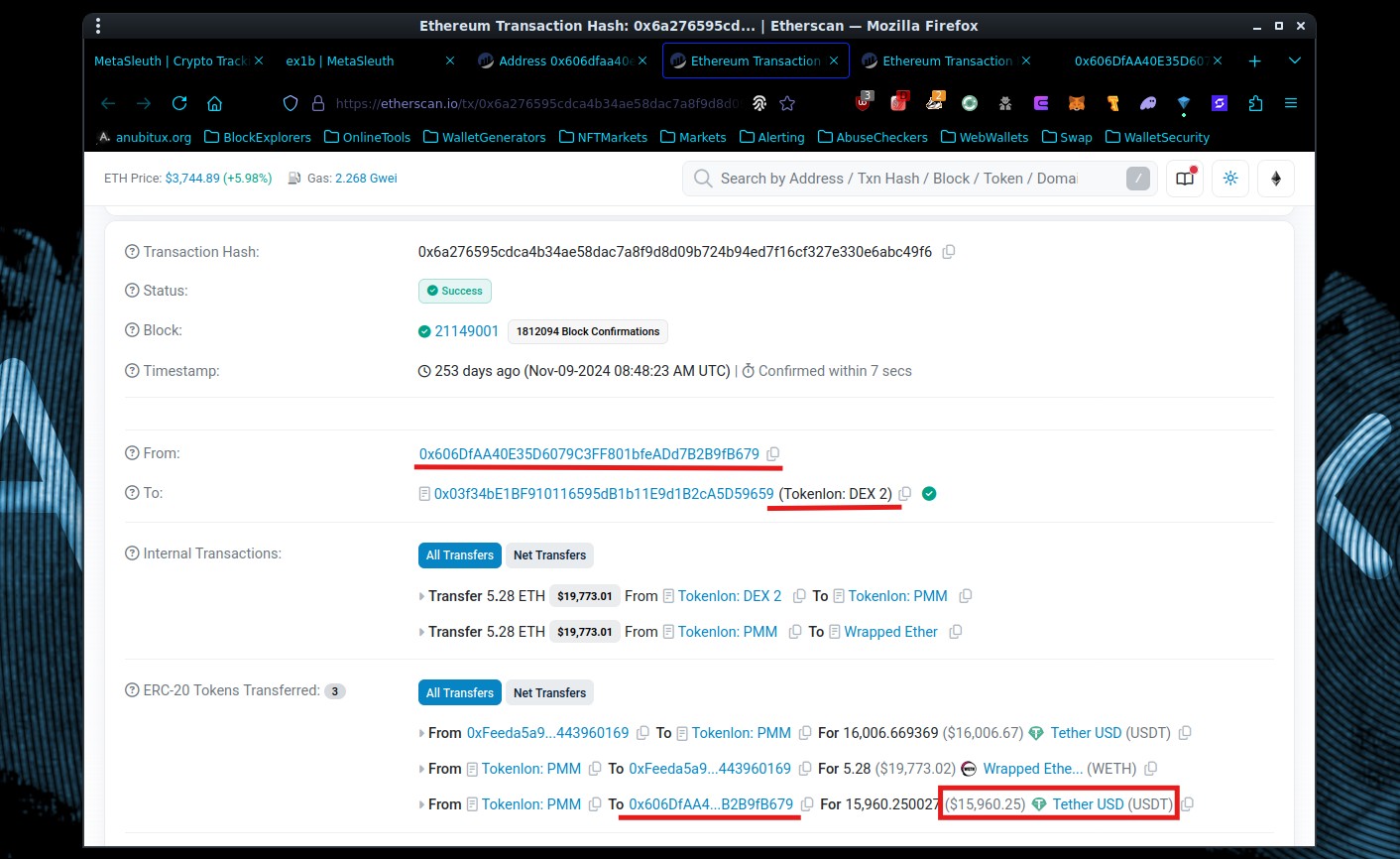Viewport: 1400px width, 859px height.
Task: Copy the Wrapped Ether address in internal transactions
Action: (x=956, y=632)
